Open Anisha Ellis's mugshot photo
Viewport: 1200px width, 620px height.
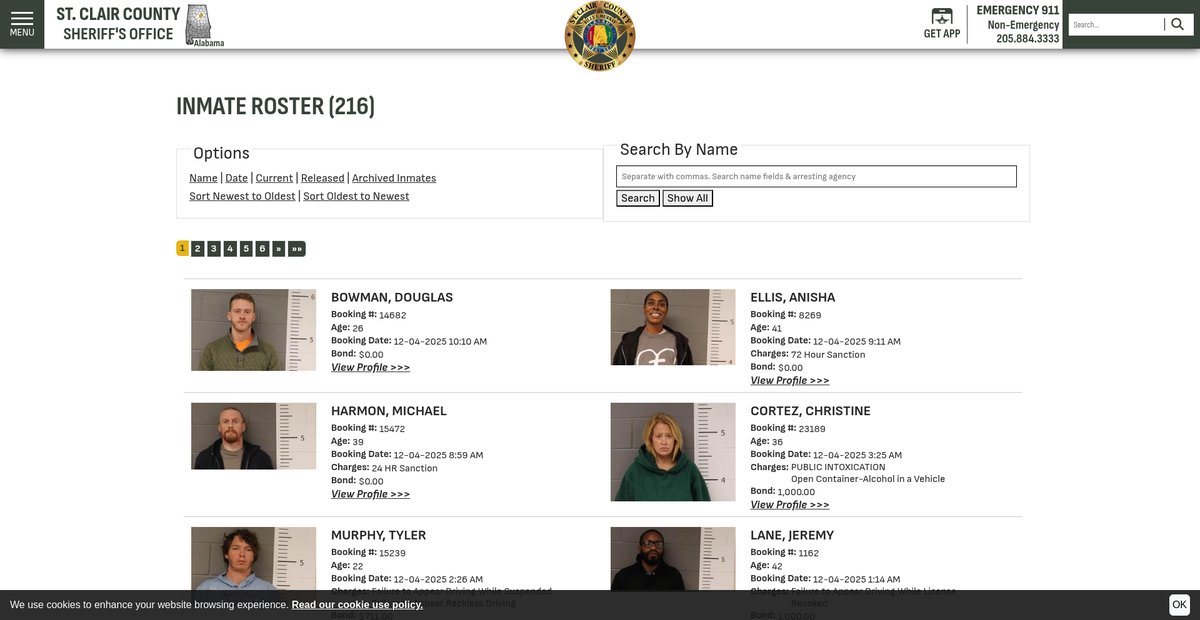point(673,327)
